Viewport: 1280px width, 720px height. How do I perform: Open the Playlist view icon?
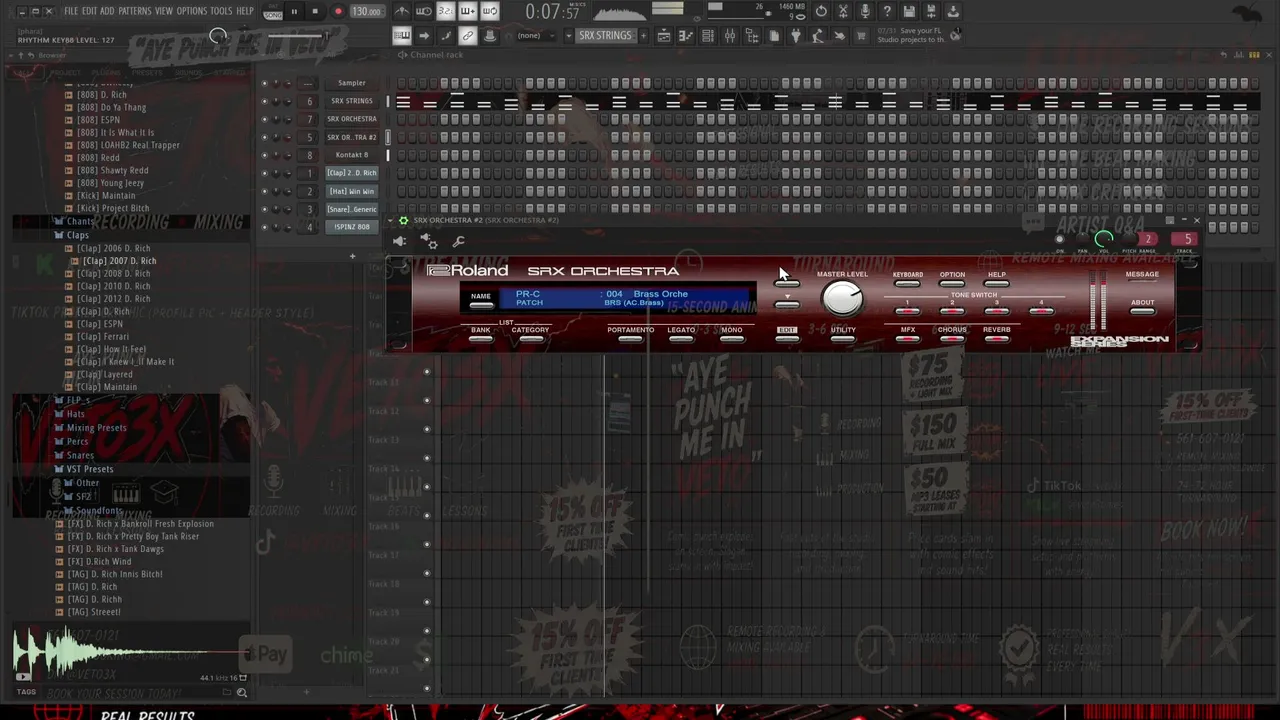[664, 36]
